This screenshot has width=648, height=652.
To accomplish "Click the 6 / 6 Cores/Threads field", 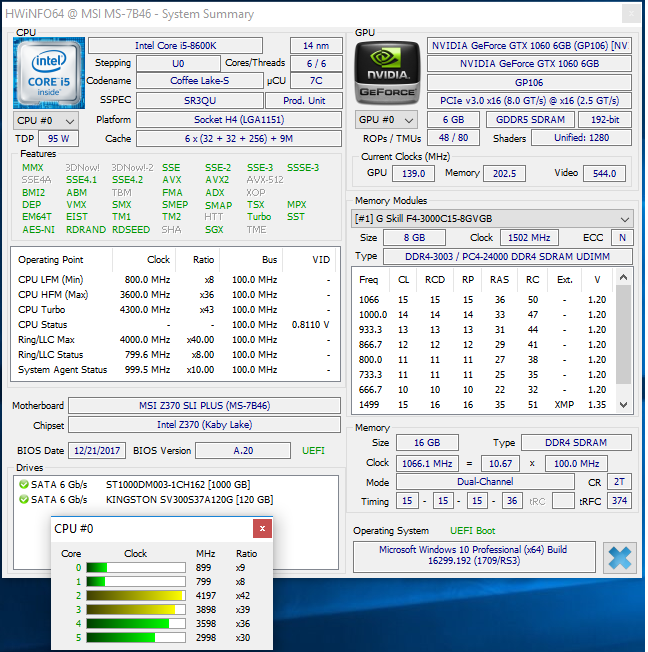I will (x=317, y=64).
